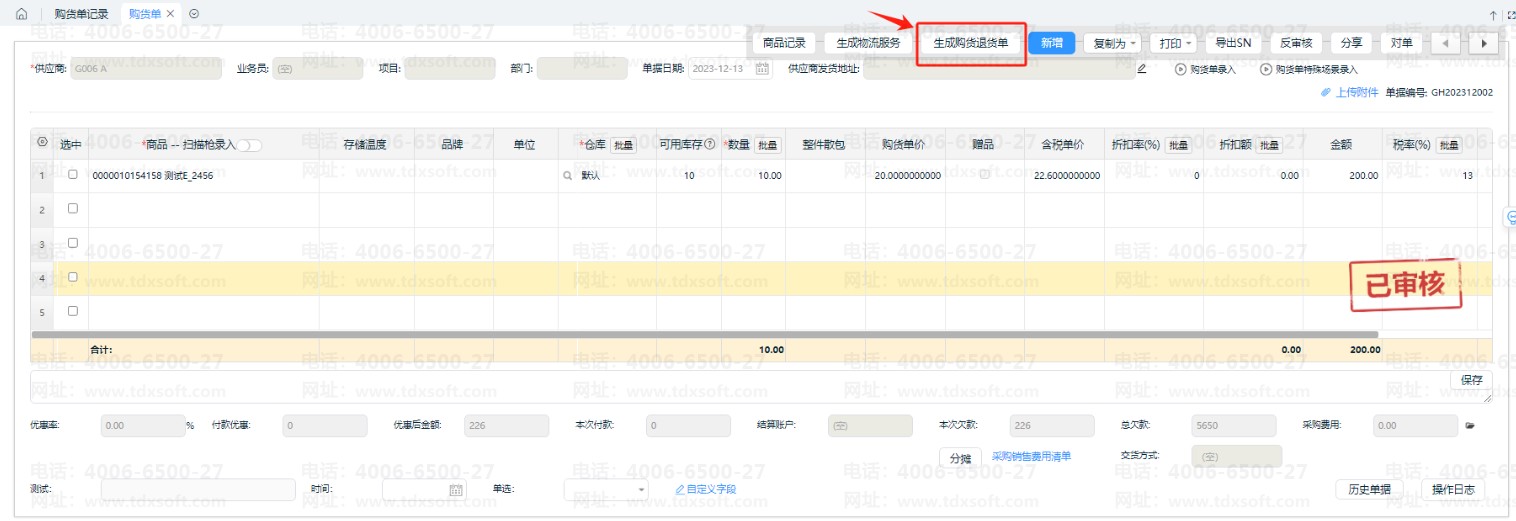Check the checkbox for row 1
This screenshot has height=521, width=1516.
click(72, 175)
